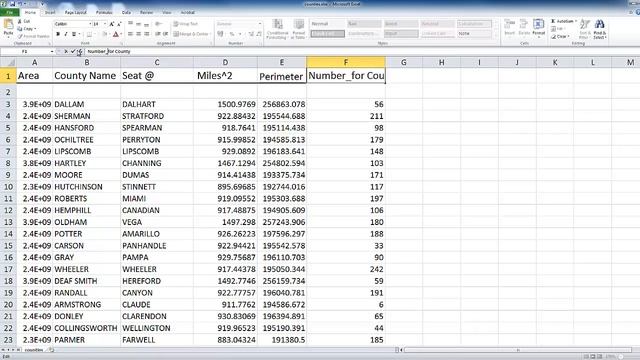Open the Borders button in Font group
This screenshot has width=640, height=360.
coord(89,34)
